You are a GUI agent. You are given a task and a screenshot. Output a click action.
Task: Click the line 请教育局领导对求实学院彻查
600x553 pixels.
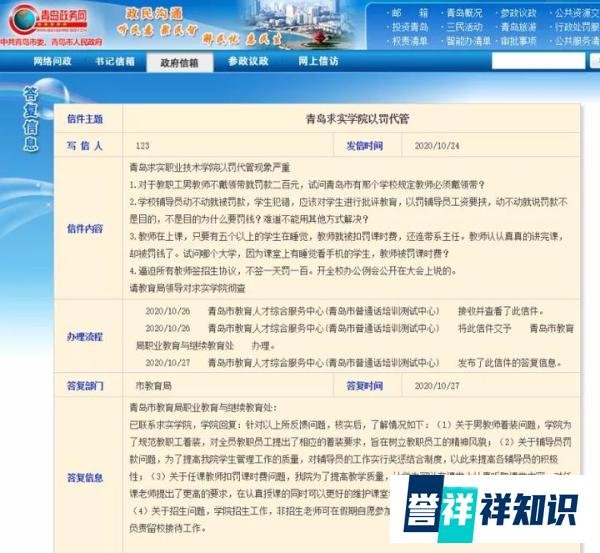[x=188, y=288]
